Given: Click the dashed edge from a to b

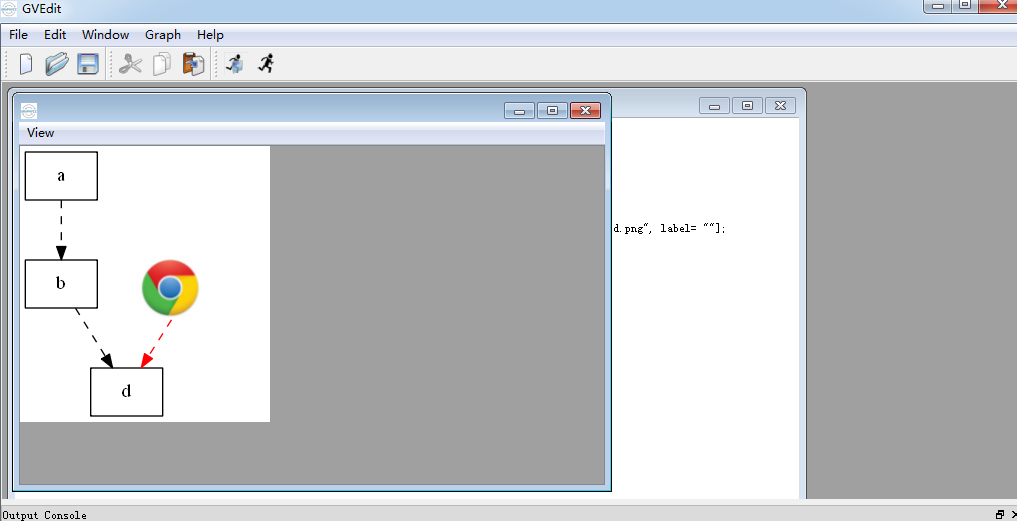Looking at the screenshot, I should [61, 230].
